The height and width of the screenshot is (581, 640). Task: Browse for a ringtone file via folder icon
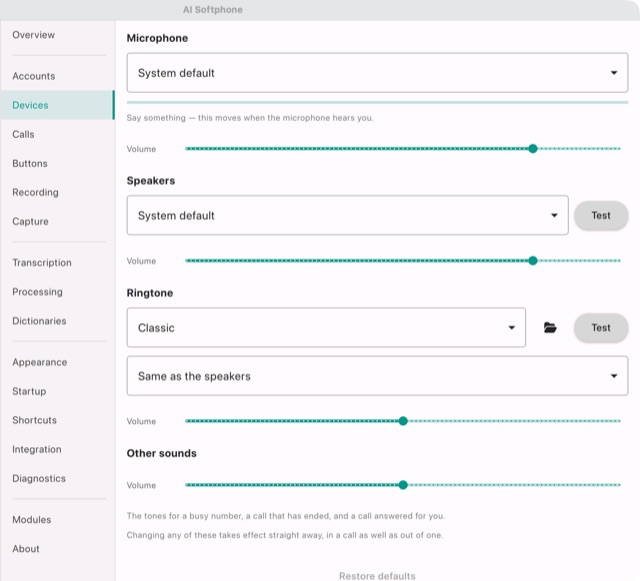[x=550, y=327]
